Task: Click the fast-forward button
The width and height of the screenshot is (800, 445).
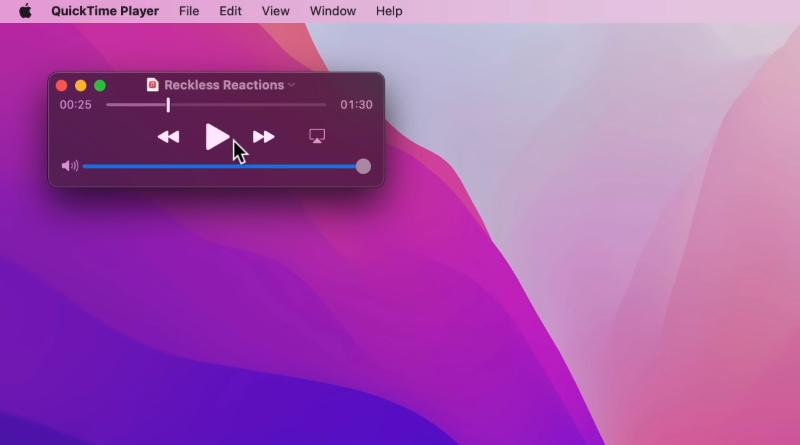Action: pyautogui.click(x=264, y=137)
